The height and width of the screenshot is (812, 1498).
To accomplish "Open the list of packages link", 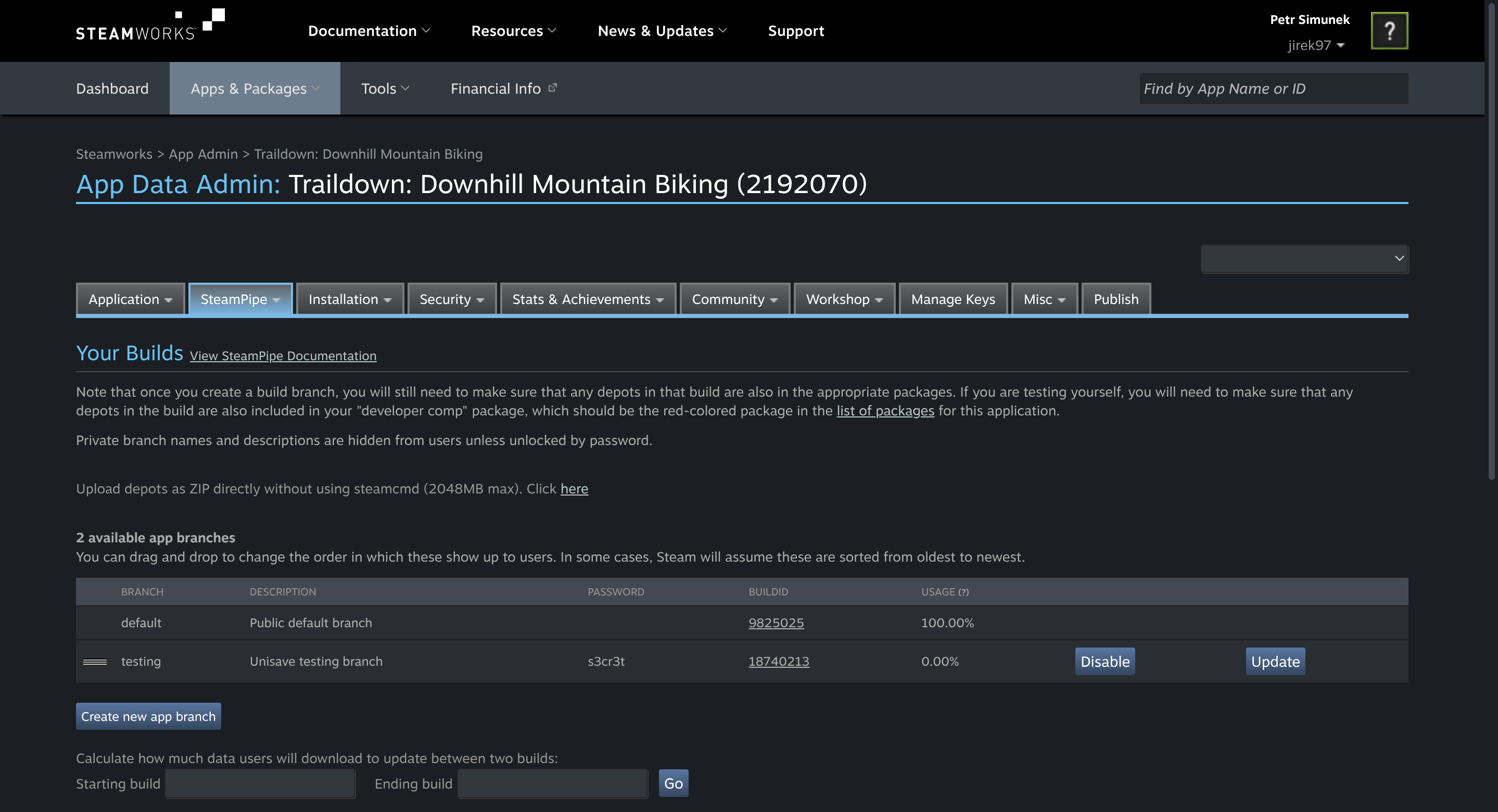I will tap(885, 411).
